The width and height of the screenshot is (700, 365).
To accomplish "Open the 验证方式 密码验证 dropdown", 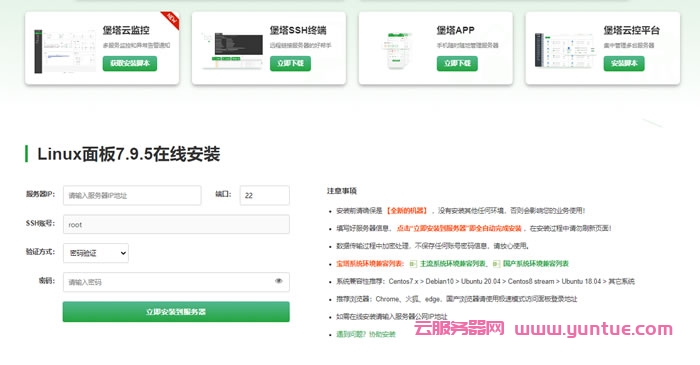I will [96, 253].
